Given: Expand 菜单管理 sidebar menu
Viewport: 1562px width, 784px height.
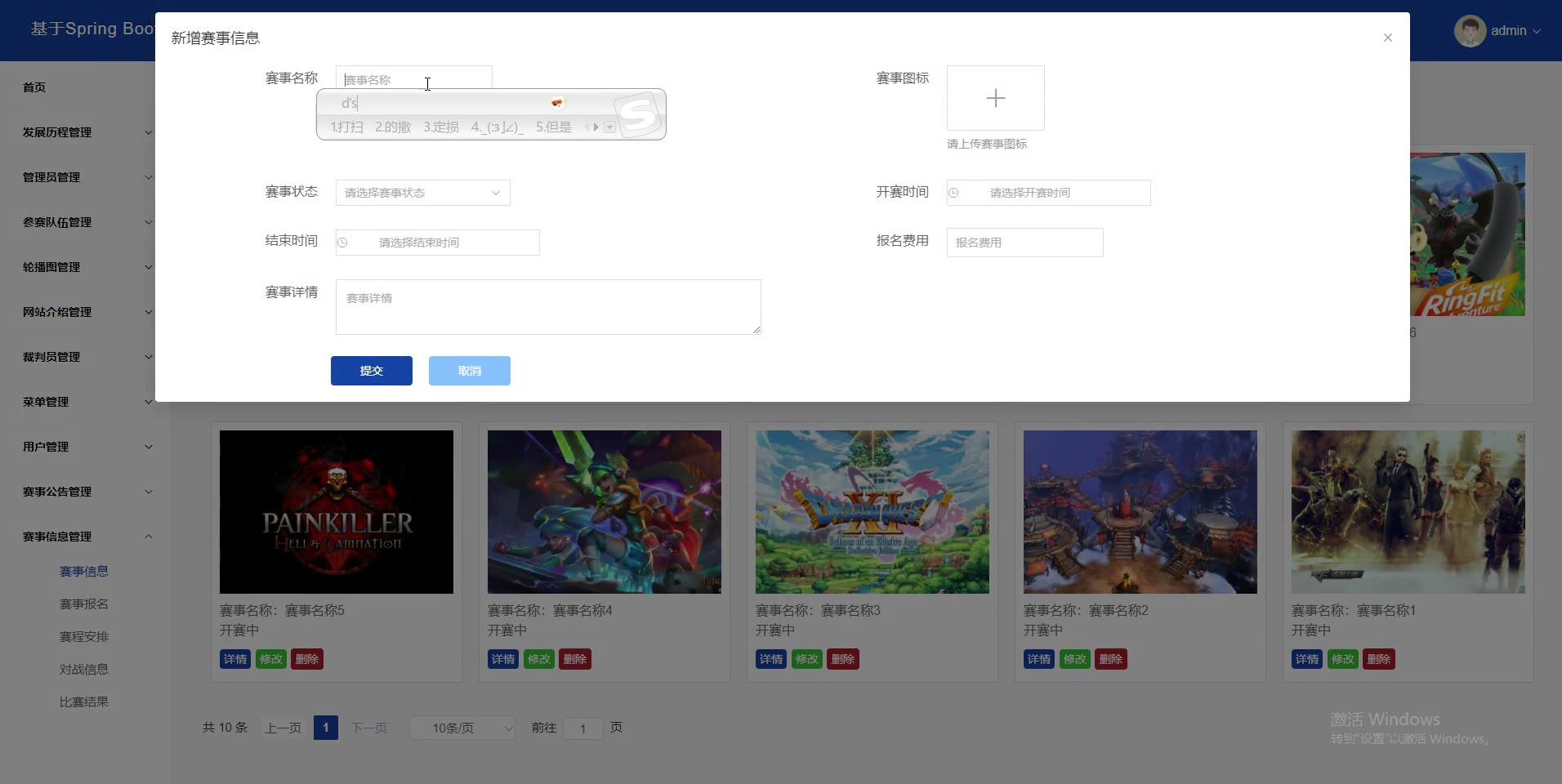Looking at the screenshot, I should (x=86, y=402).
